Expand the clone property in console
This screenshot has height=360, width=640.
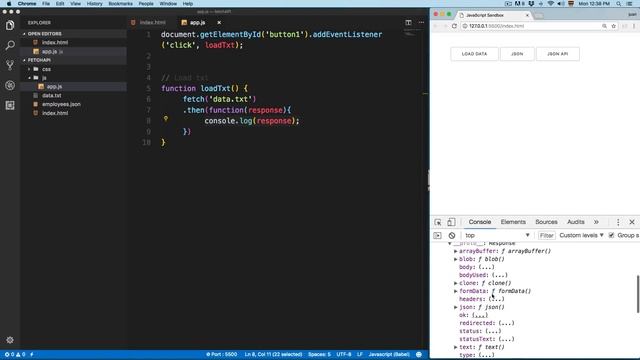456,283
